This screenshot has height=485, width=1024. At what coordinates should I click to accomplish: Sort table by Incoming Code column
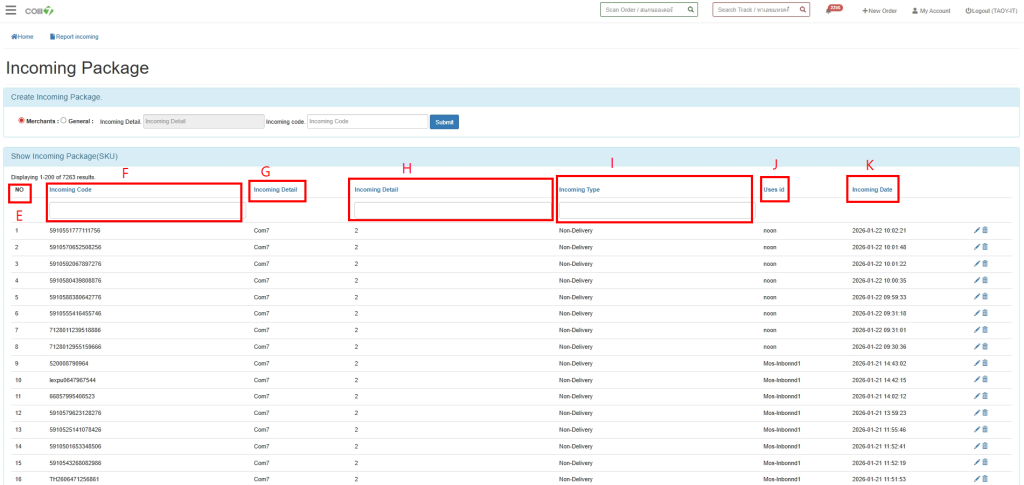(70, 190)
